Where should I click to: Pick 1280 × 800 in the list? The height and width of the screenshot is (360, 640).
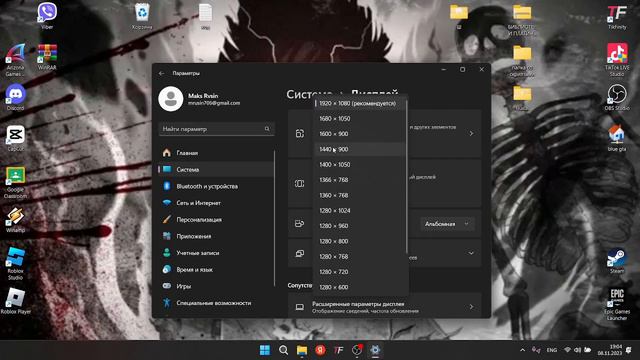360,241
